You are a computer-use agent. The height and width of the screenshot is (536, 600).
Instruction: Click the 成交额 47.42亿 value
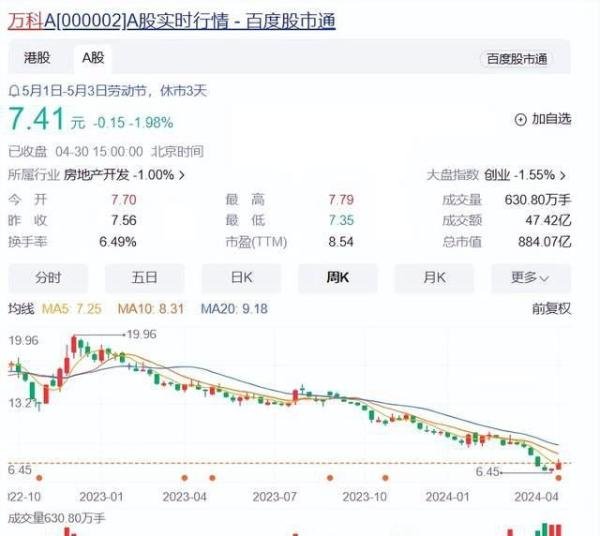click(x=548, y=220)
